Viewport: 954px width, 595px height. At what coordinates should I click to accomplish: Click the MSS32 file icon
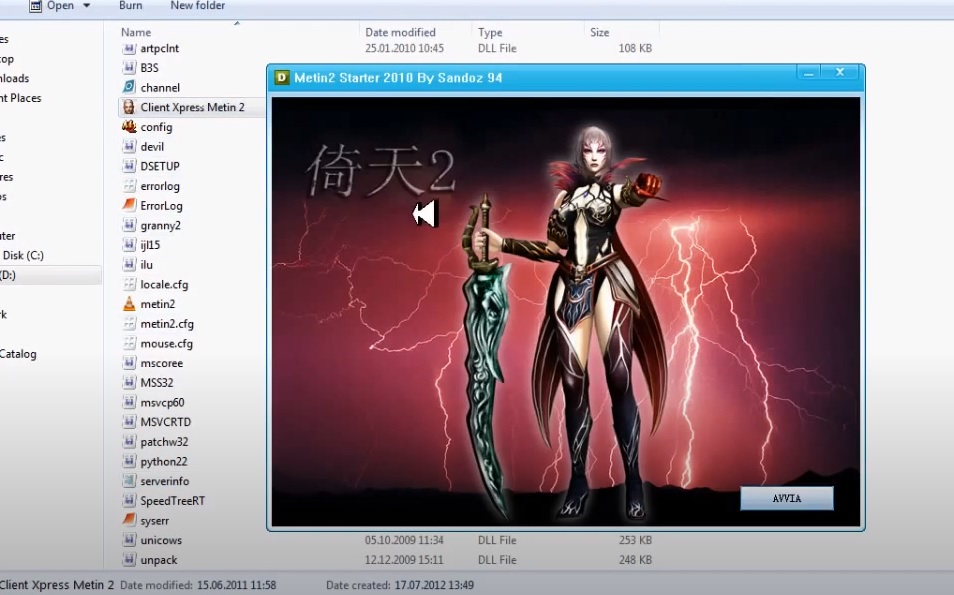pyautogui.click(x=129, y=383)
